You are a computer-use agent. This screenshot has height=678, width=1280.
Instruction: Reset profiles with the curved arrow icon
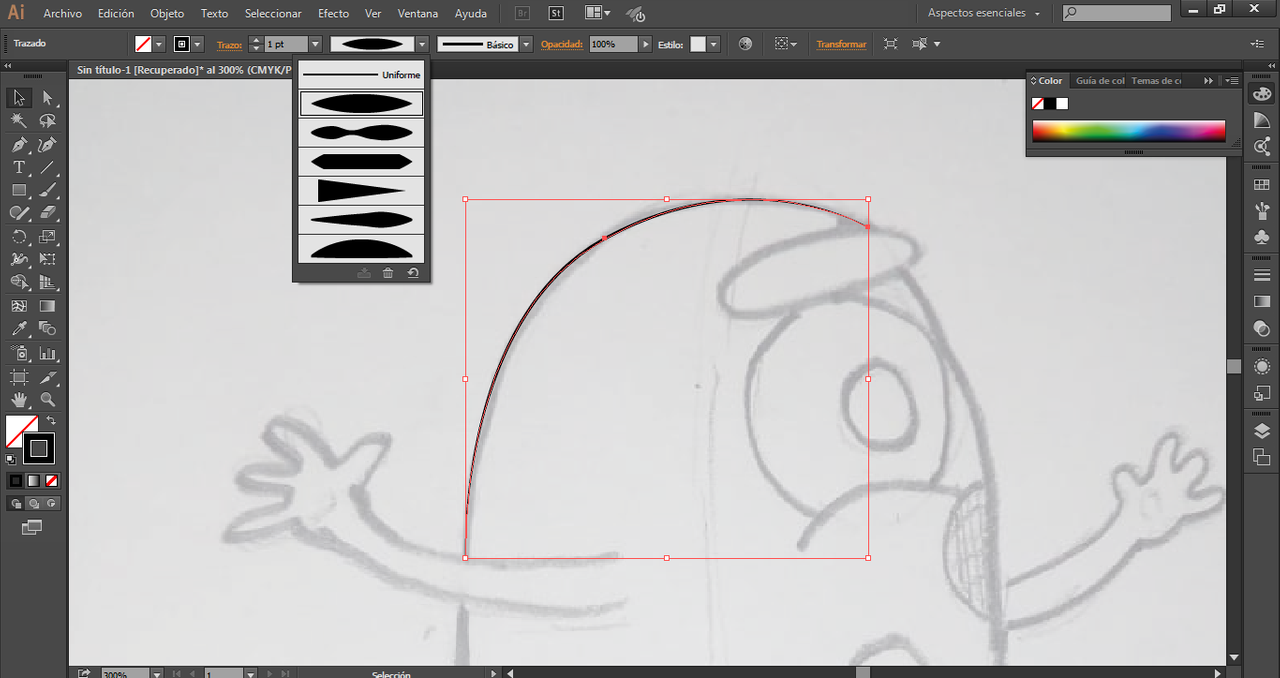413,273
